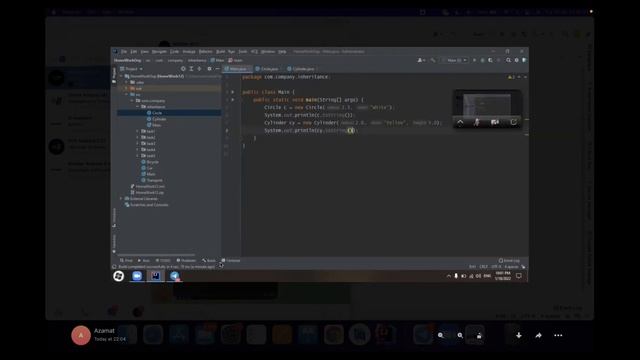This screenshot has height=360, width=640.
Task: Click run gutter arrow beside class Main
Action: [233, 92]
